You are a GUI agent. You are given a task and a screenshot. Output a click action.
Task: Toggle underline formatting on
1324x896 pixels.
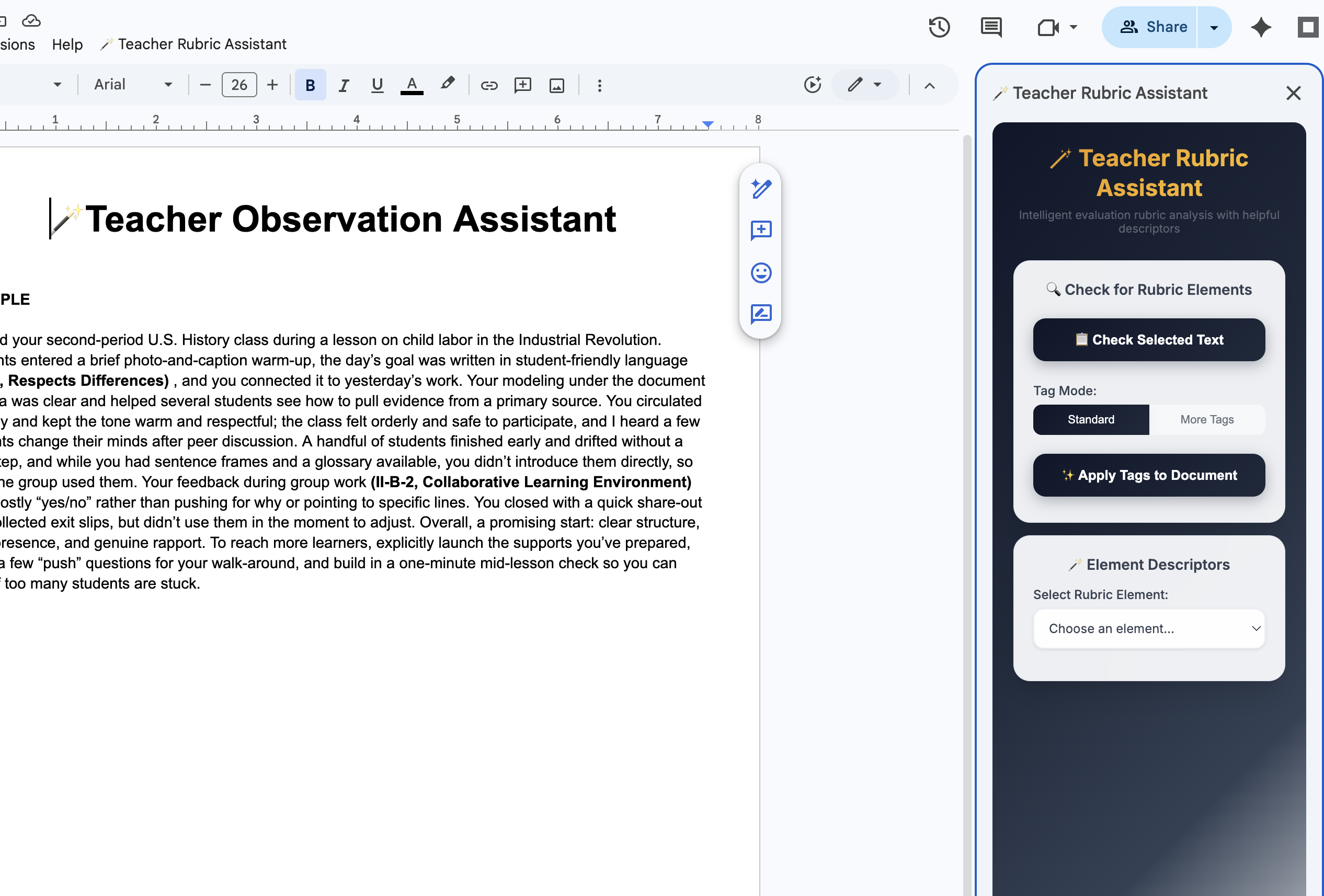coord(377,84)
